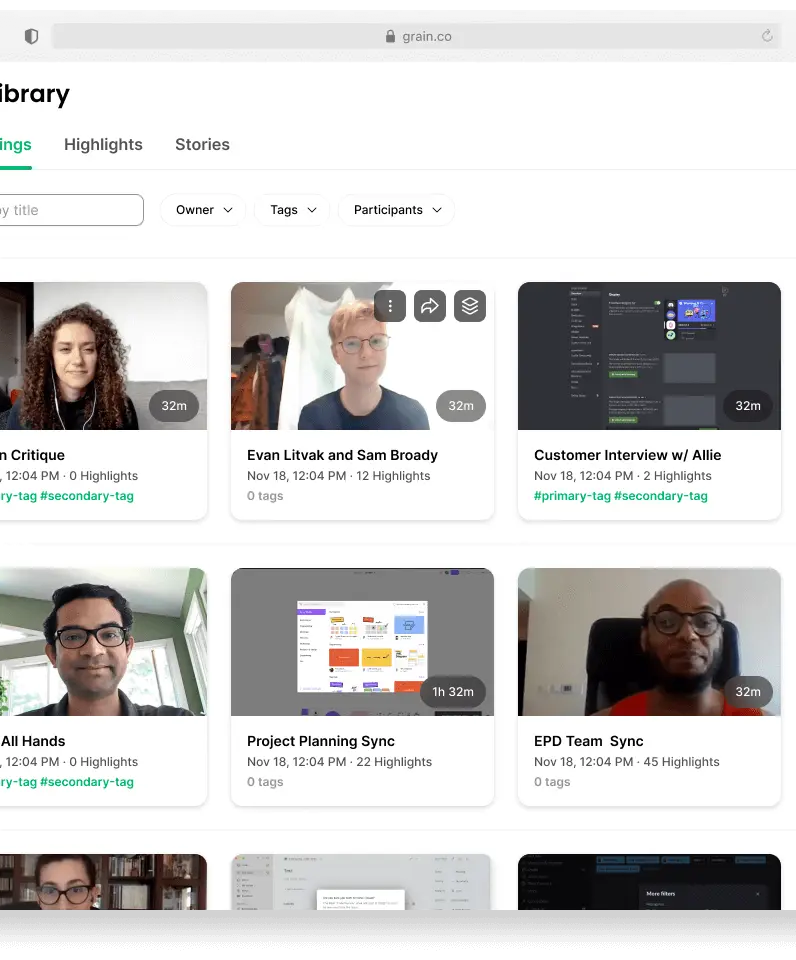Click '0 tags' on Evan Litvak card
This screenshot has width=796, height=960.
pyautogui.click(x=265, y=496)
